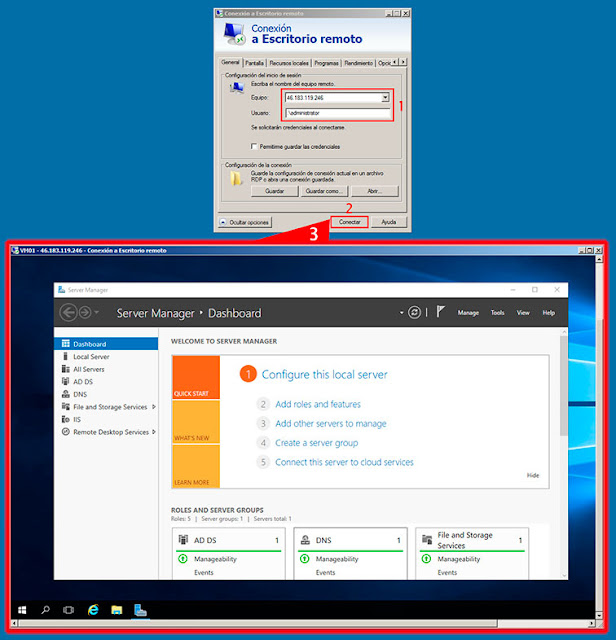Click Add roles and features link
This screenshot has height=640, width=616.
click(x=318, y=404)
